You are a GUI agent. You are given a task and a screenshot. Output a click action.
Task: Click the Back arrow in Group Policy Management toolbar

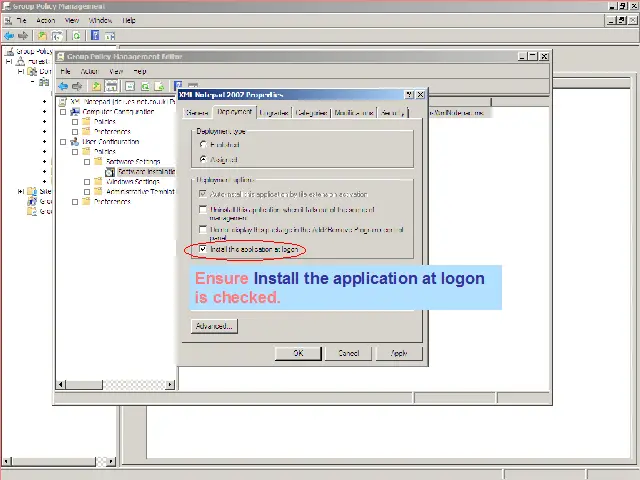point(9,35)
